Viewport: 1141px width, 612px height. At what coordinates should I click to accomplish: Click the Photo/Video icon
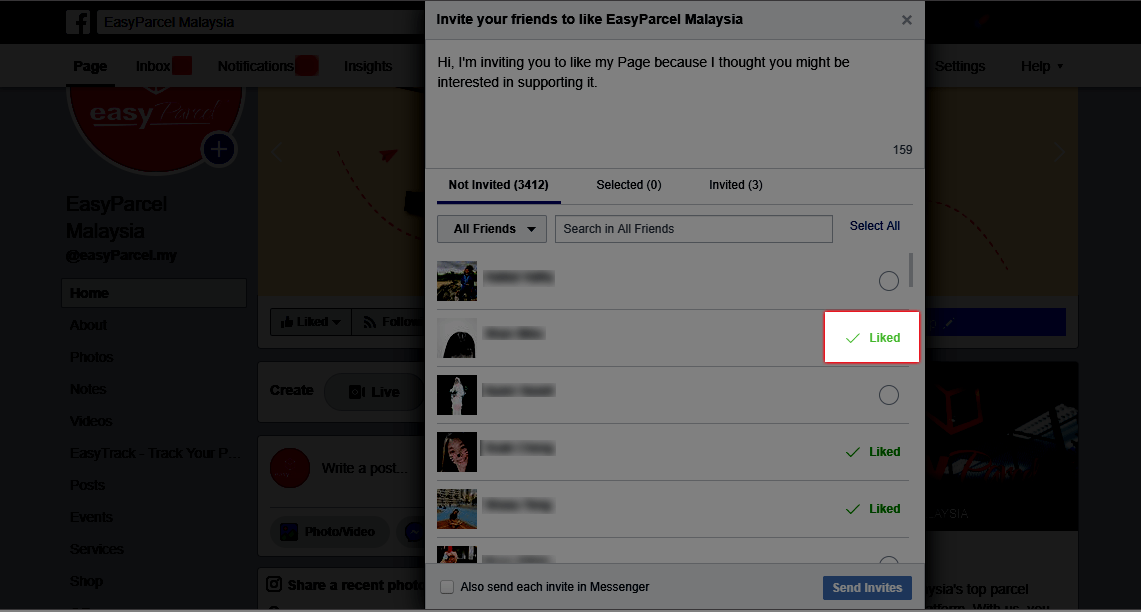[x=289, y=532]
